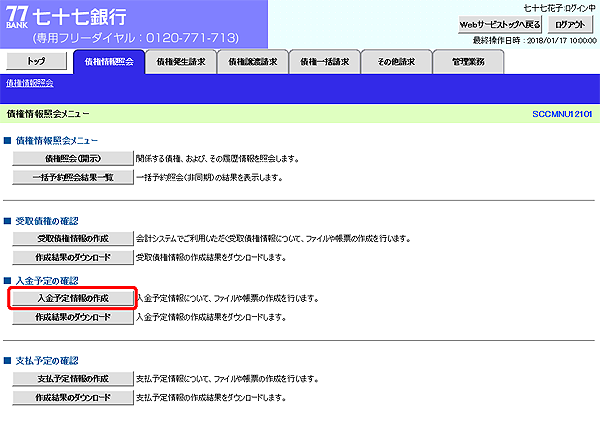Switch to 債権発生請求 tab
Screen dimensions: 600x434
(181, 62)
